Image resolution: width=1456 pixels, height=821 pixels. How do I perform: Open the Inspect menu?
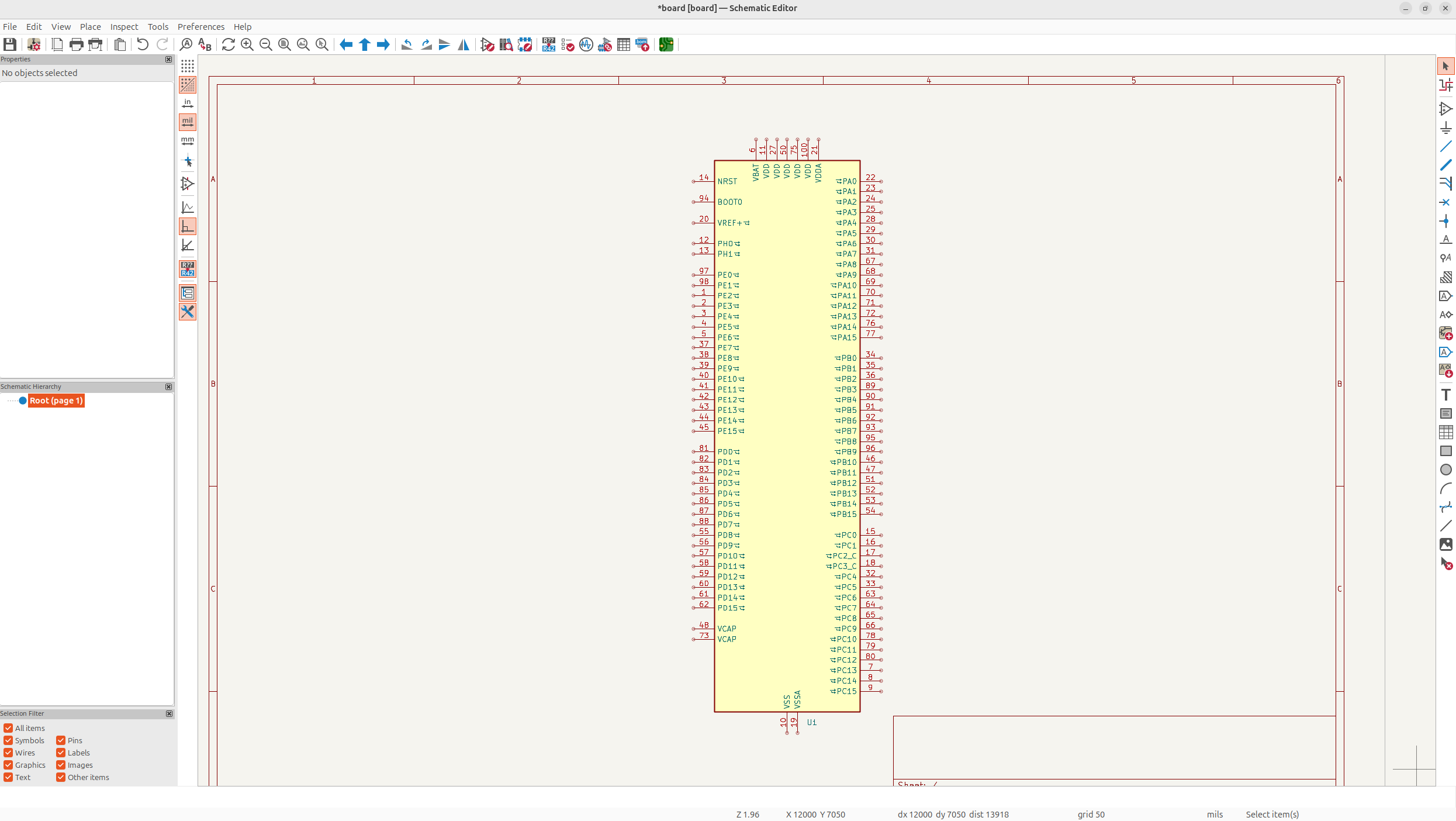point(124,27)
